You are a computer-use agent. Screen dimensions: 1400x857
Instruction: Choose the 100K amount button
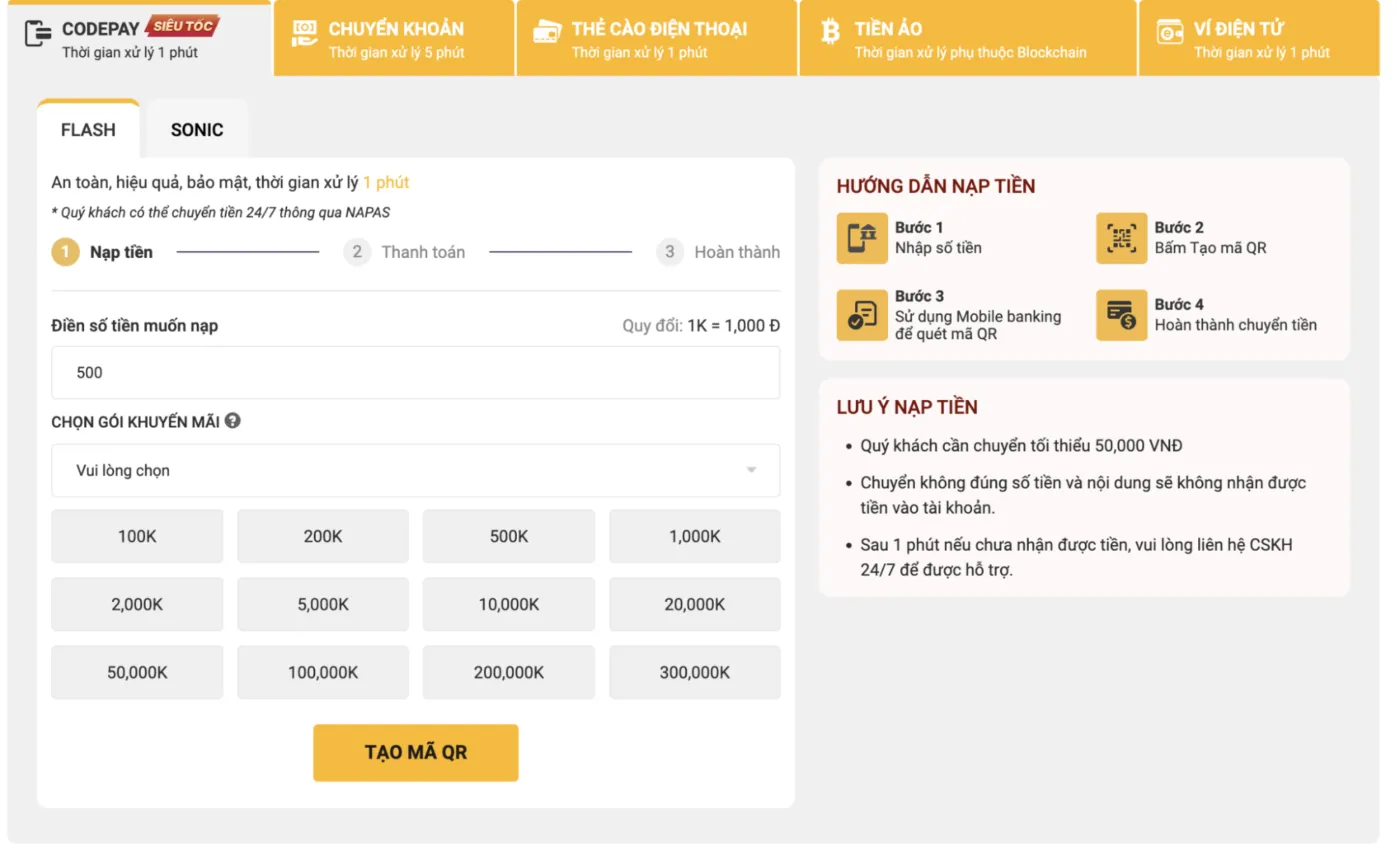click(137, 536)
